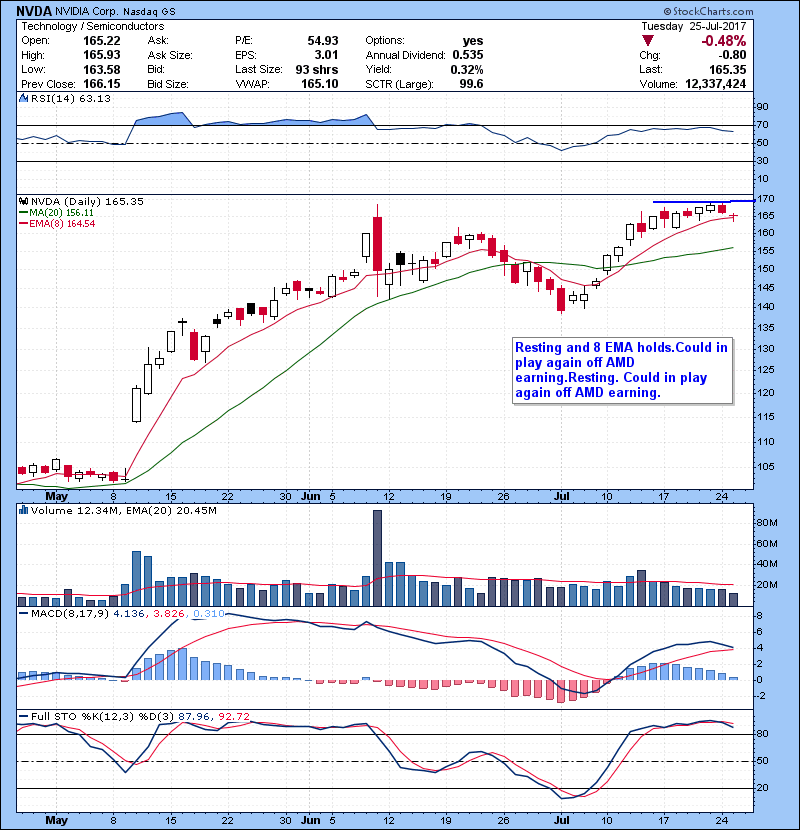Click the red EMA(8) legend line
The image size is (800, 830).
click(22, 224)
